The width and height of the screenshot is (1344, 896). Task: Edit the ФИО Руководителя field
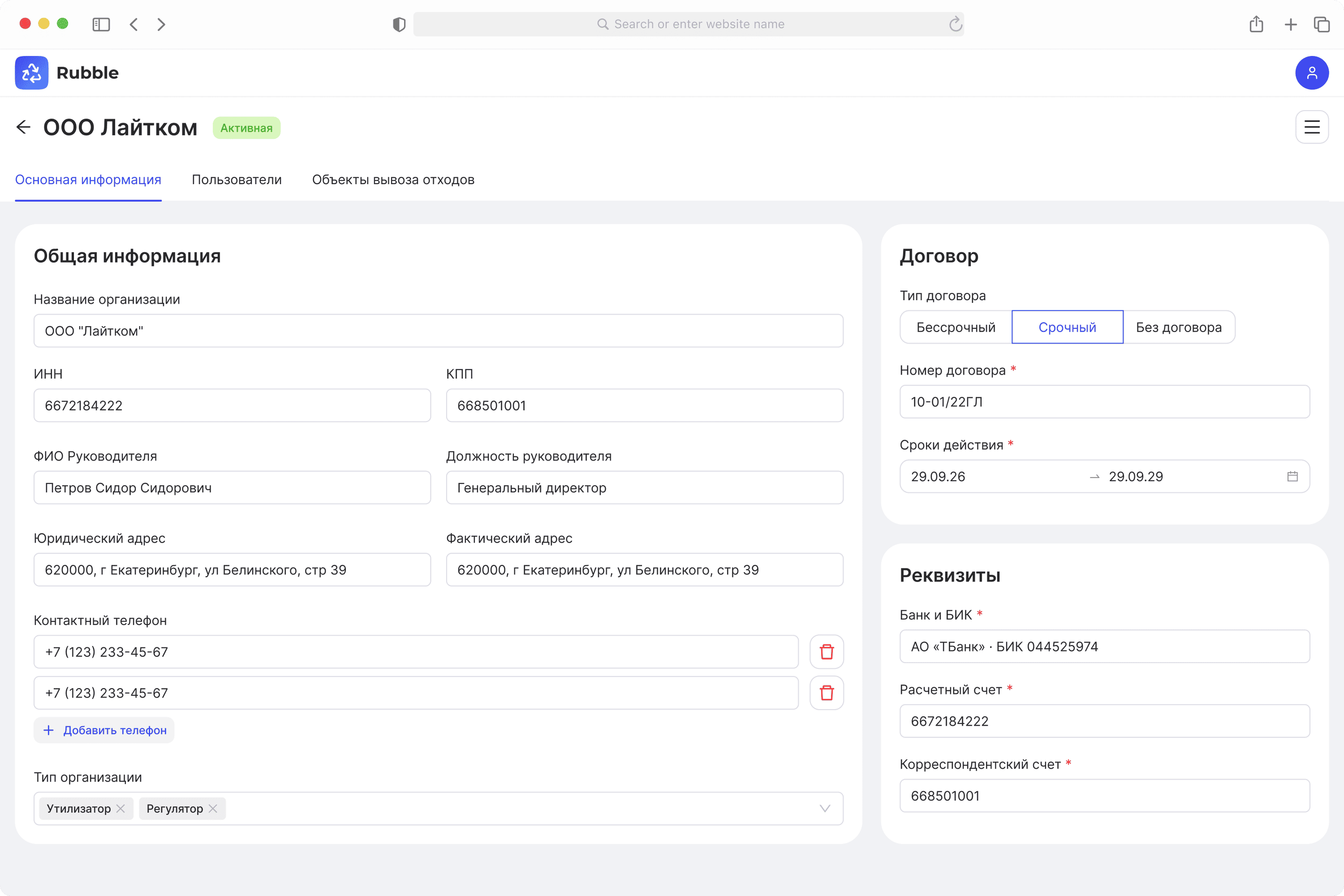232,487
